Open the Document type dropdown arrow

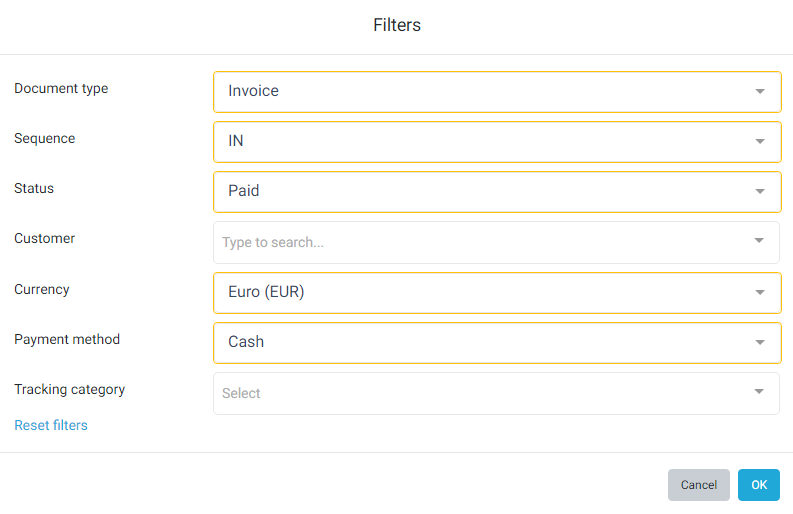pyautogui.click(x=760, y=91)
